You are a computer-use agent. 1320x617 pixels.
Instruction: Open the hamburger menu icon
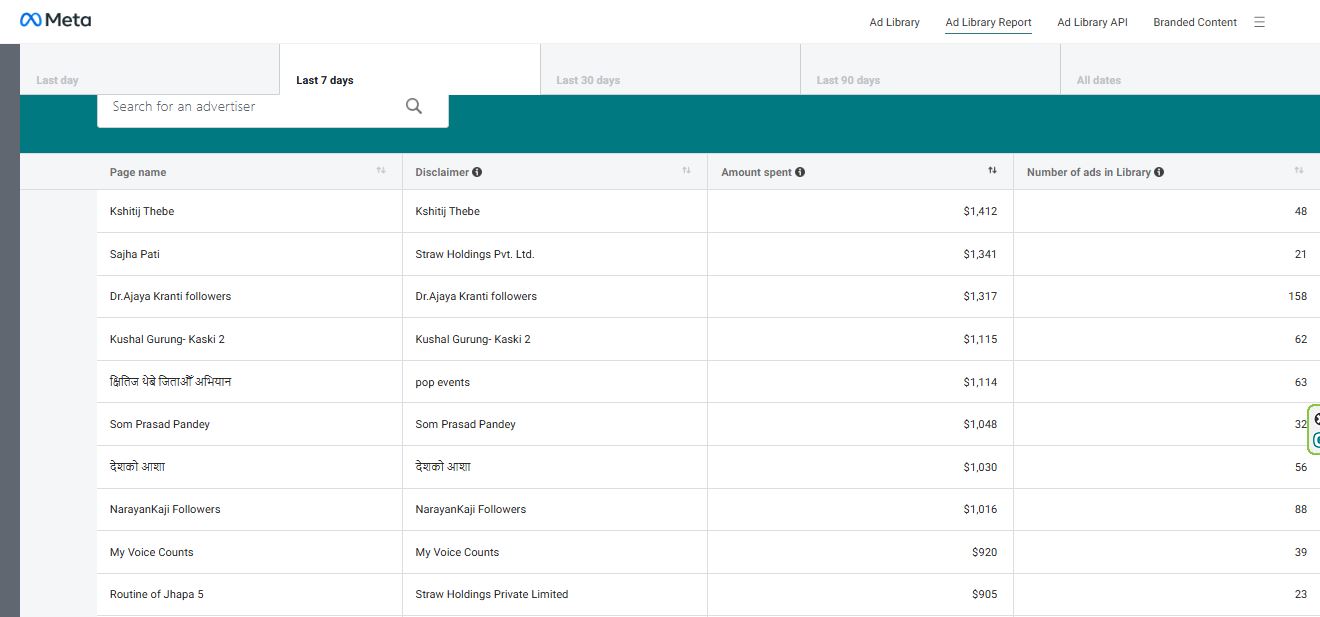[1259, 22]
